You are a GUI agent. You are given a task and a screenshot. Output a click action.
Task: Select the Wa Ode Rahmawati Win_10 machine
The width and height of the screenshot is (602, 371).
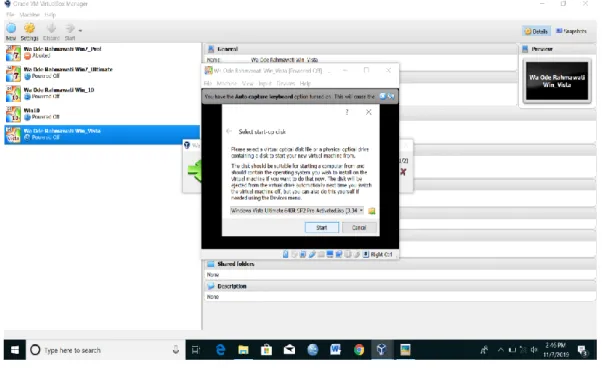tap(102, 93)
